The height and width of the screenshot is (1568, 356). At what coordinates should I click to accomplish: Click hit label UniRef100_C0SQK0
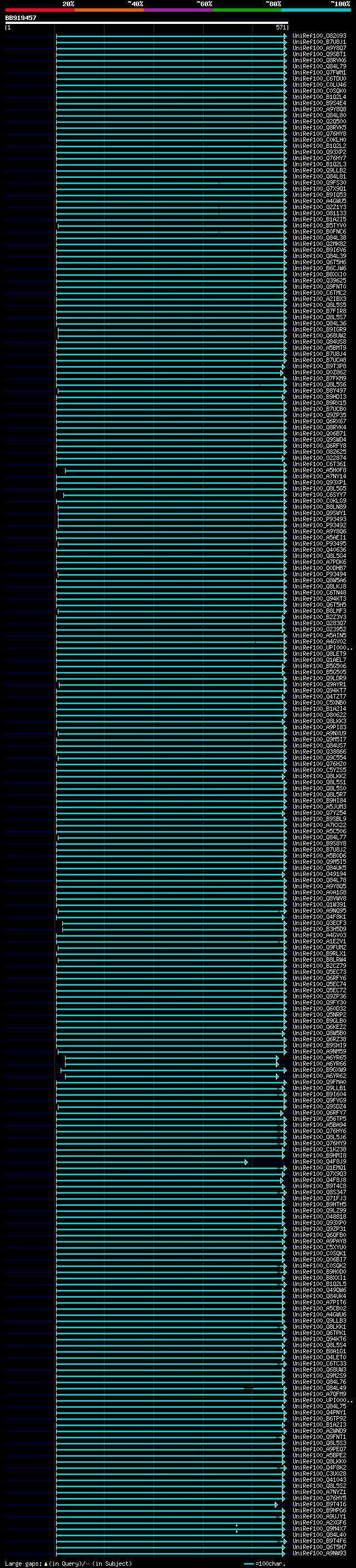(319, 91)
